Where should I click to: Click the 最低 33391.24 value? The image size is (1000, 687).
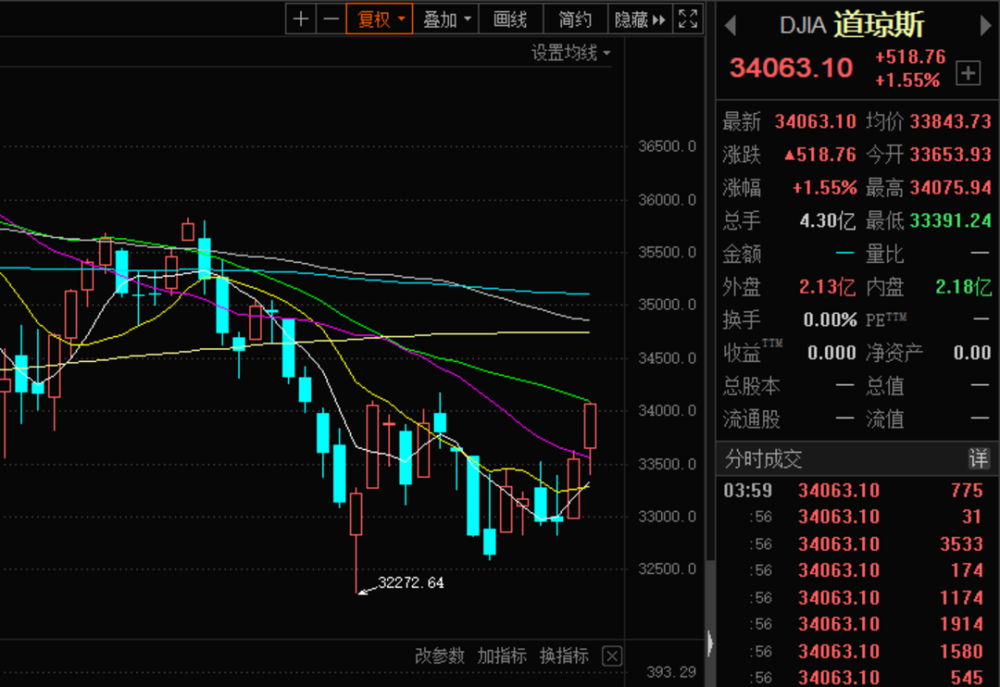[950, 221]
